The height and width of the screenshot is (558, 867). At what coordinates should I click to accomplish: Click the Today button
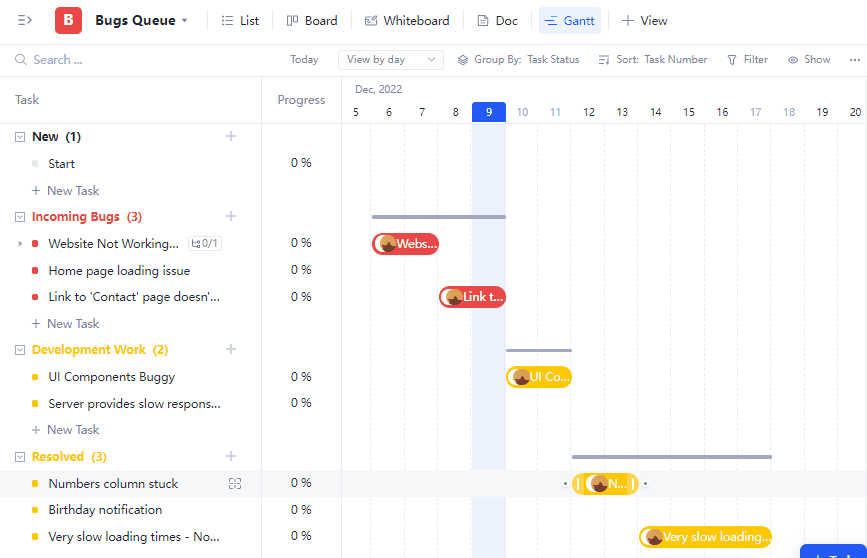click(304, 60)
